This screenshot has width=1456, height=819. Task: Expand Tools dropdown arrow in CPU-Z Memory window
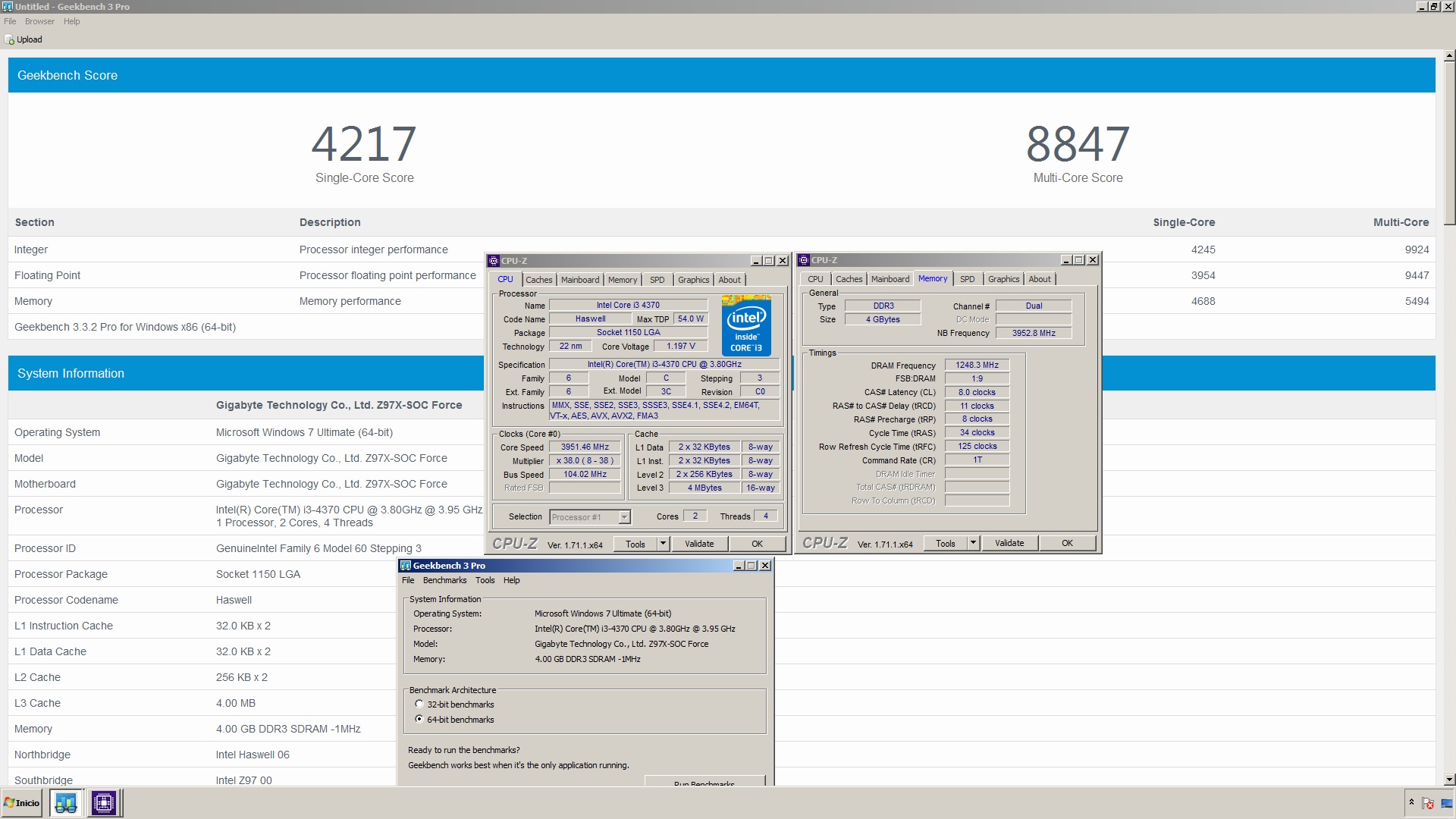[x=973, y=542]
